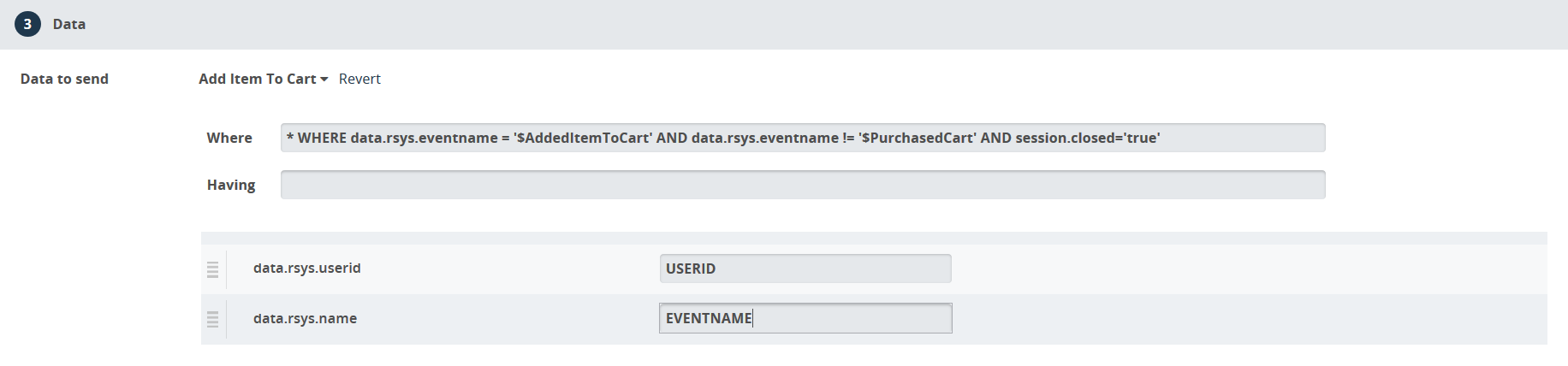Screen dimensions: 1568x366
Task: Focus the empty Having input field
Action: coord(802,185)
